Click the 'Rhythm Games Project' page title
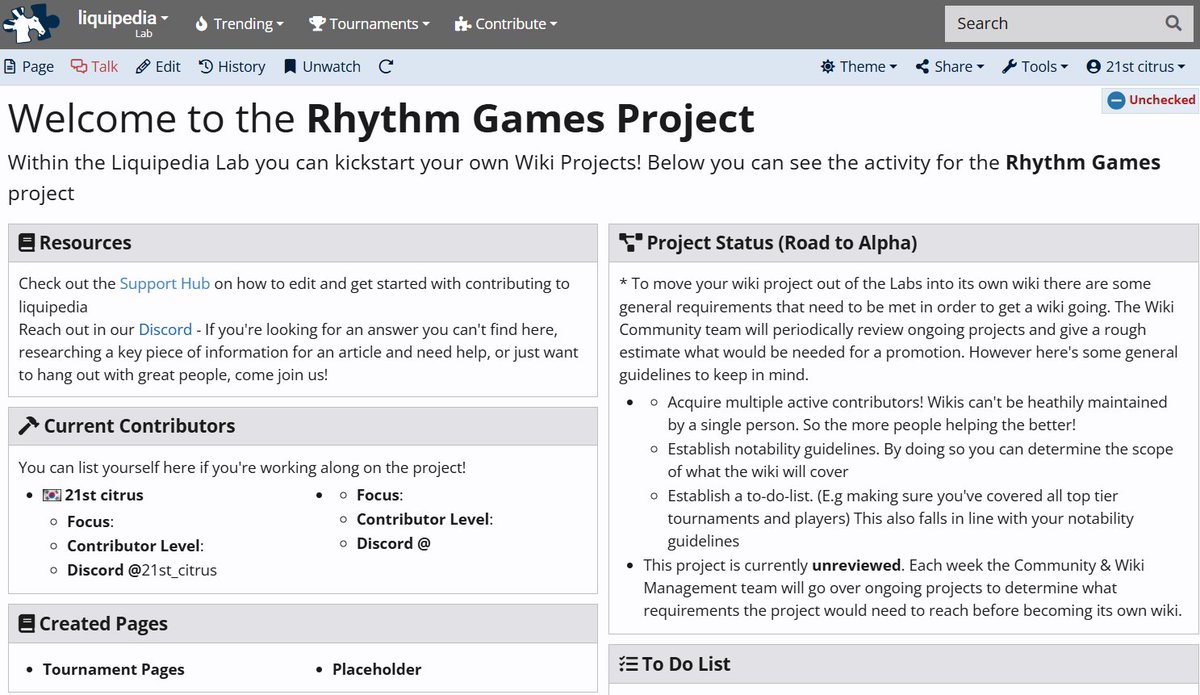This screenshot has width=1200, height=695. (530, 119)
